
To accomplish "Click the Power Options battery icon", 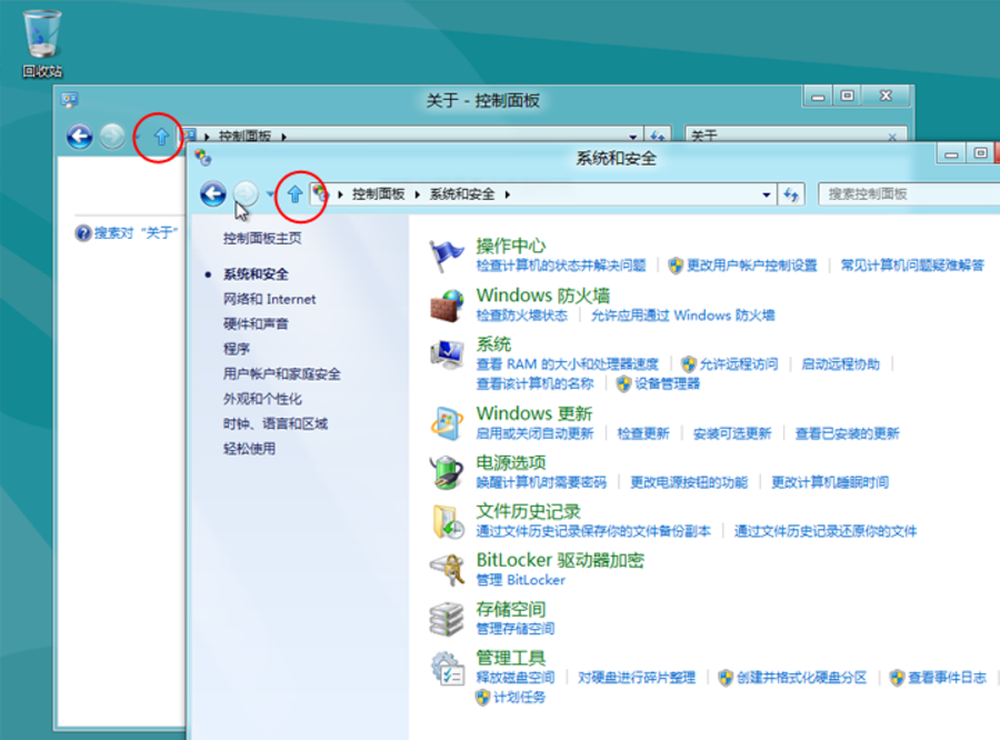I will (x=446, y=471).
